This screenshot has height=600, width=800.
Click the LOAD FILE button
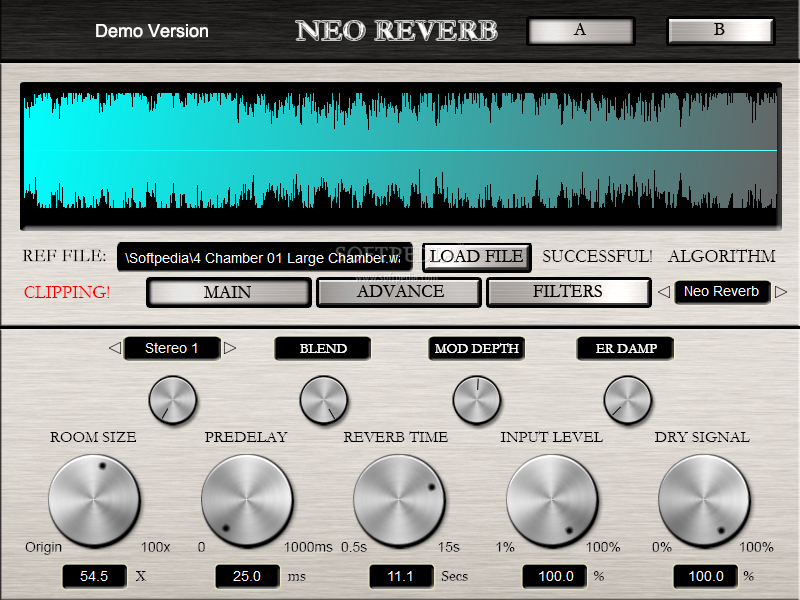click(477, 257)
